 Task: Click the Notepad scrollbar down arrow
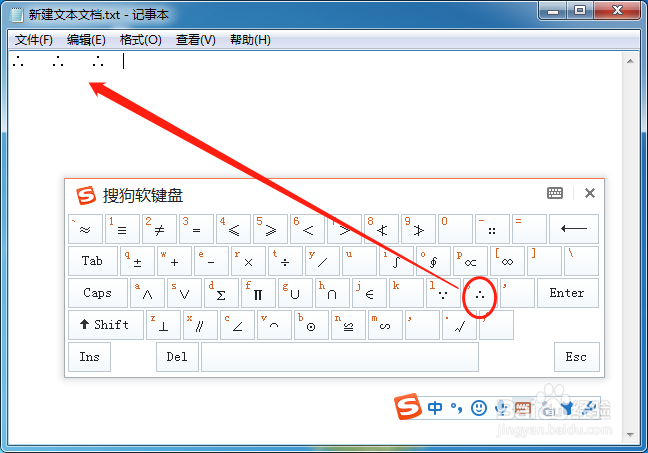pyautogui.click(x=630, y=435)
